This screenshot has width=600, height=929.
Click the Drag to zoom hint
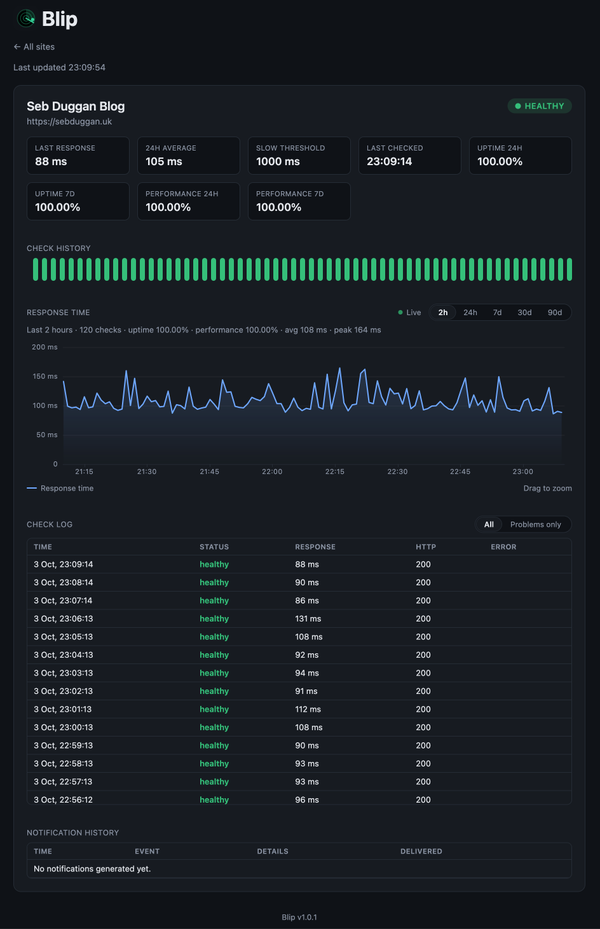(x=547, y=488)
